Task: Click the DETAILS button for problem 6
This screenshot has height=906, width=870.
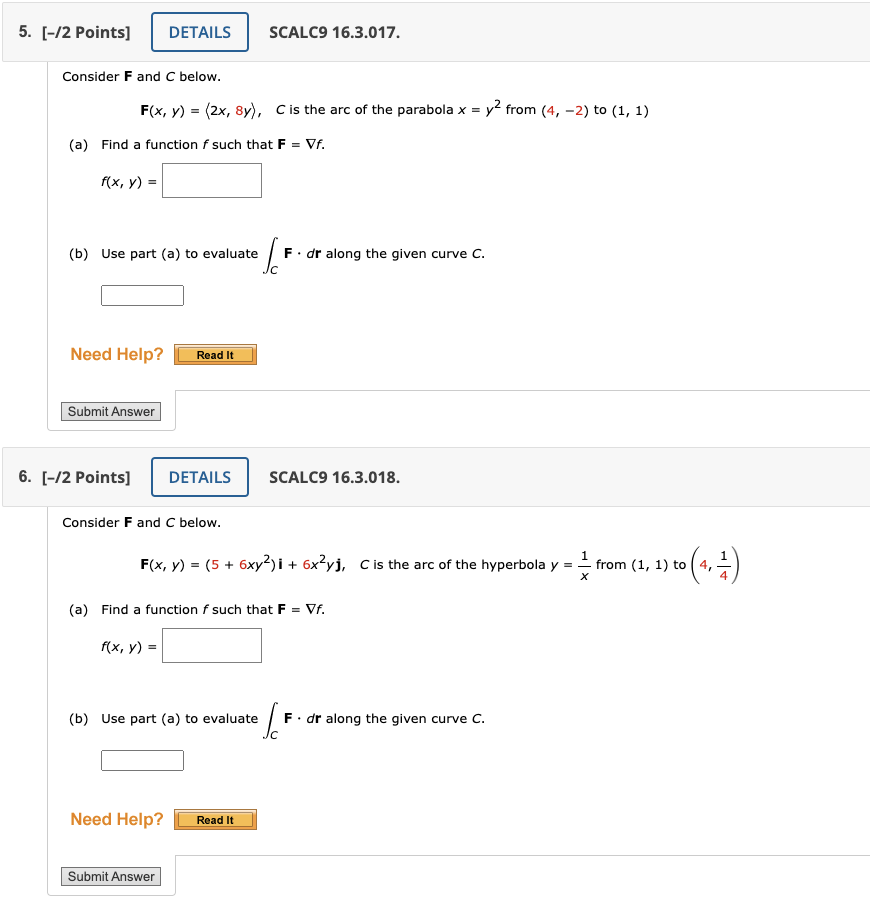Action: click(x=199, y=477)
